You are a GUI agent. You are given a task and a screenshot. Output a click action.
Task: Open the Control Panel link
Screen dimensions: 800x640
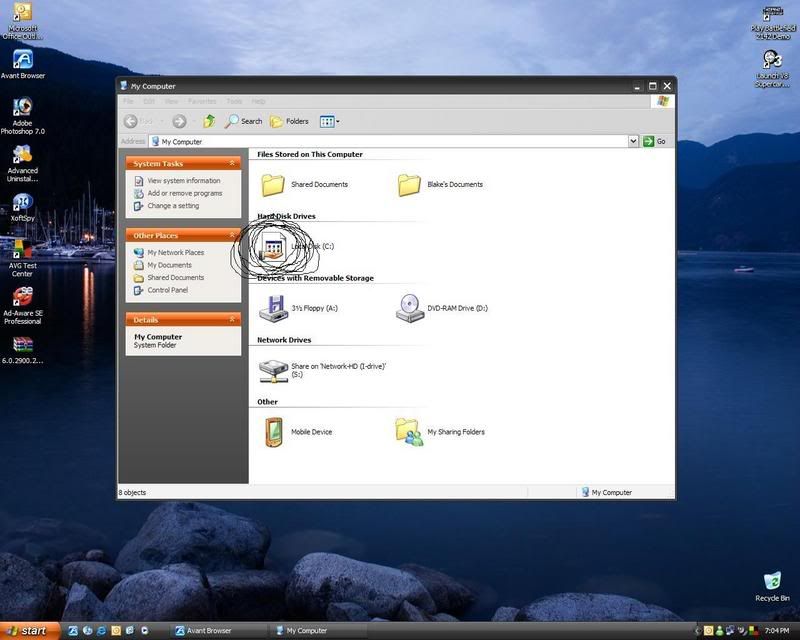coord(167,290)
